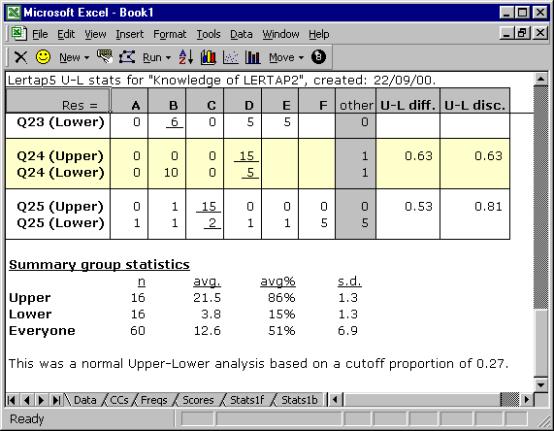Click the vertical scrollbar down arrow
Screen dimensions: 554x431
(541, 385)
